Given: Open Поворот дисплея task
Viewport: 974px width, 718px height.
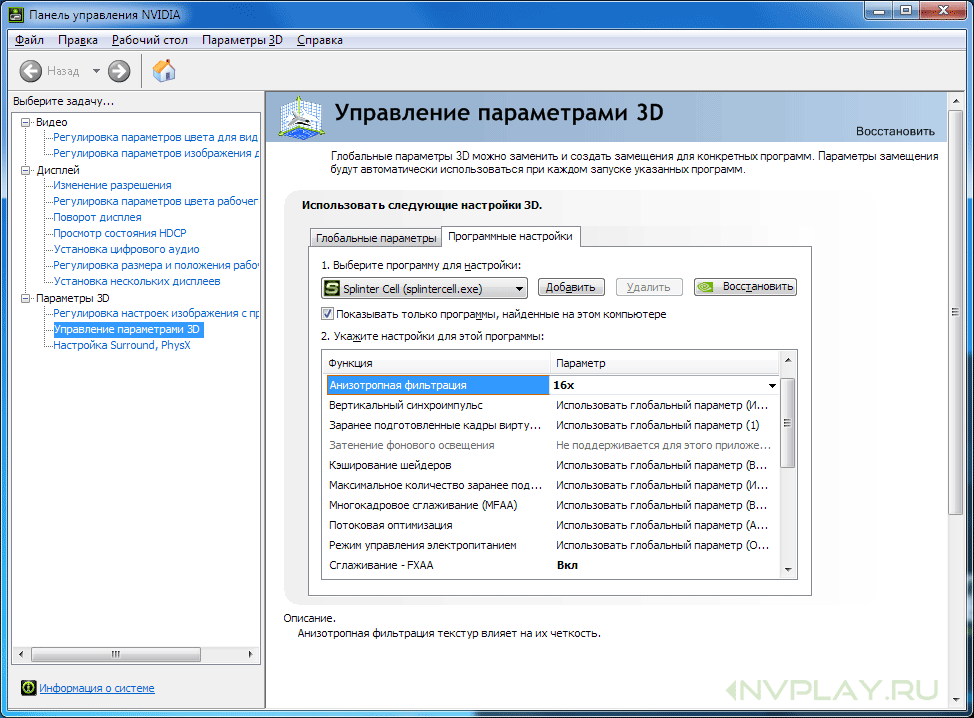Looking at the screenshot, I should [98, 217].
